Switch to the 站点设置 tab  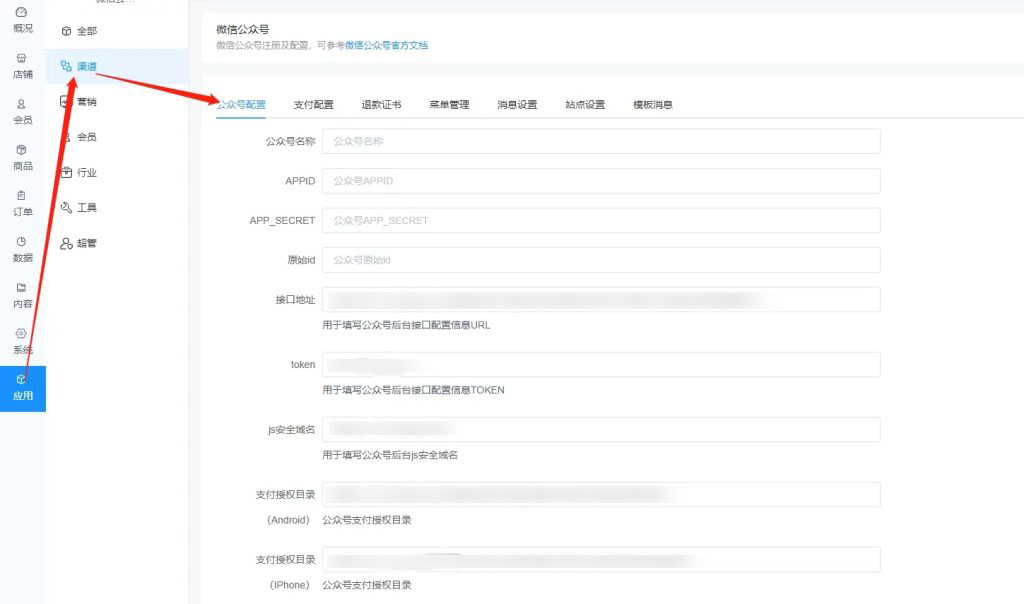[585, 104]
